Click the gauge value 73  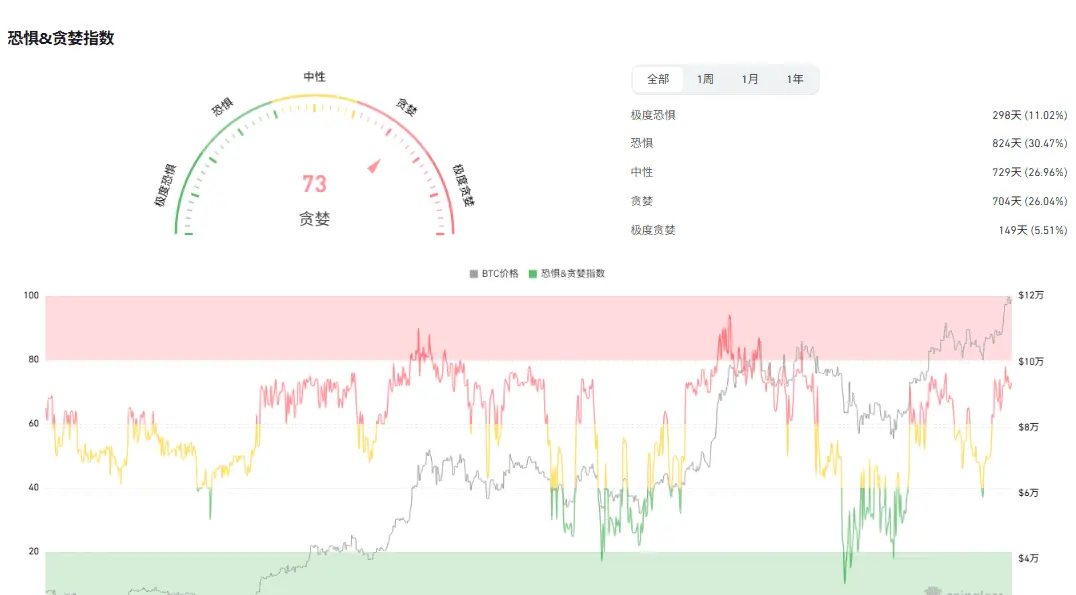314,184
